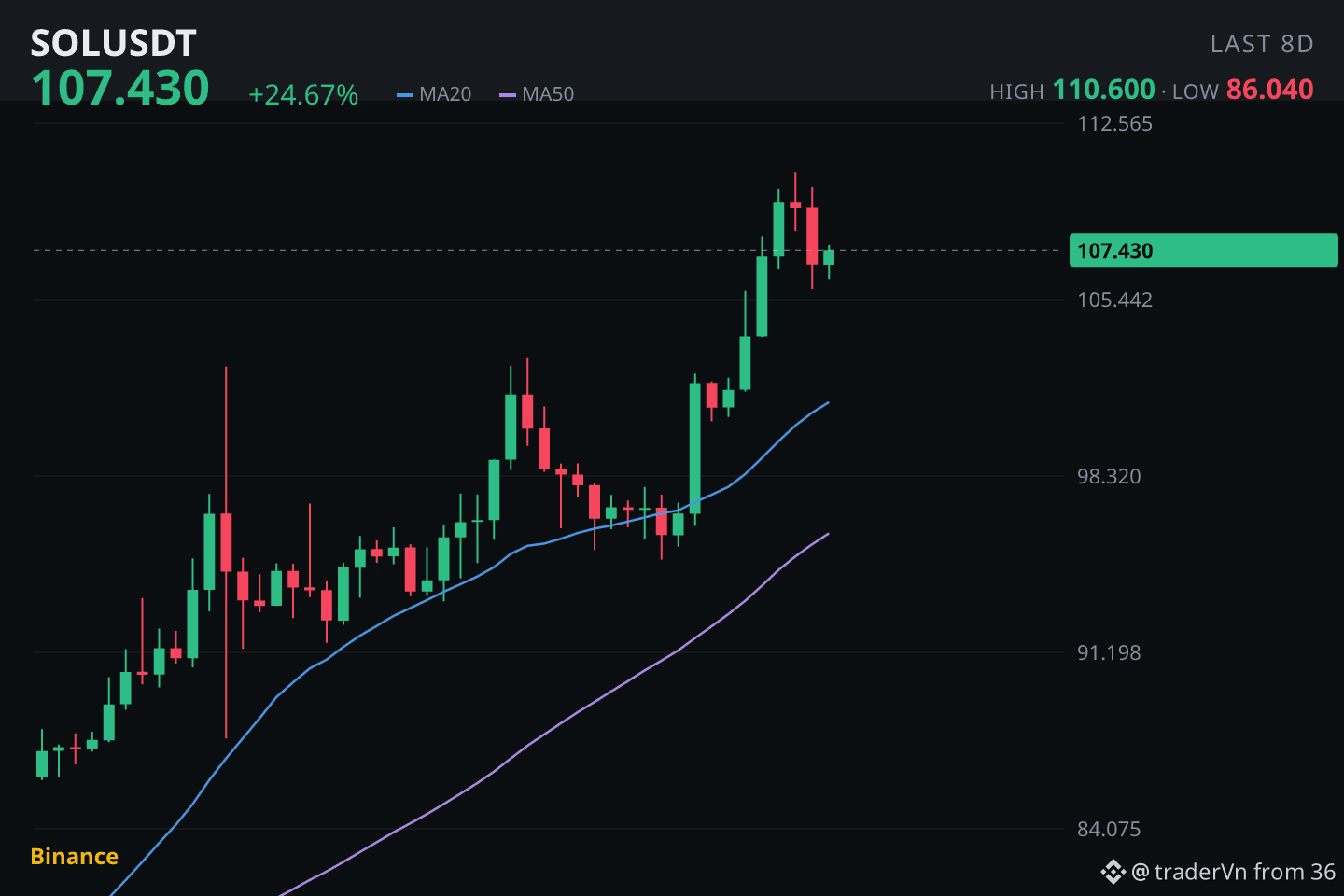This screenshot has width=1344, height=896.
Task: Click the 91.198 axis label
Action: [x=1109, y=653]
